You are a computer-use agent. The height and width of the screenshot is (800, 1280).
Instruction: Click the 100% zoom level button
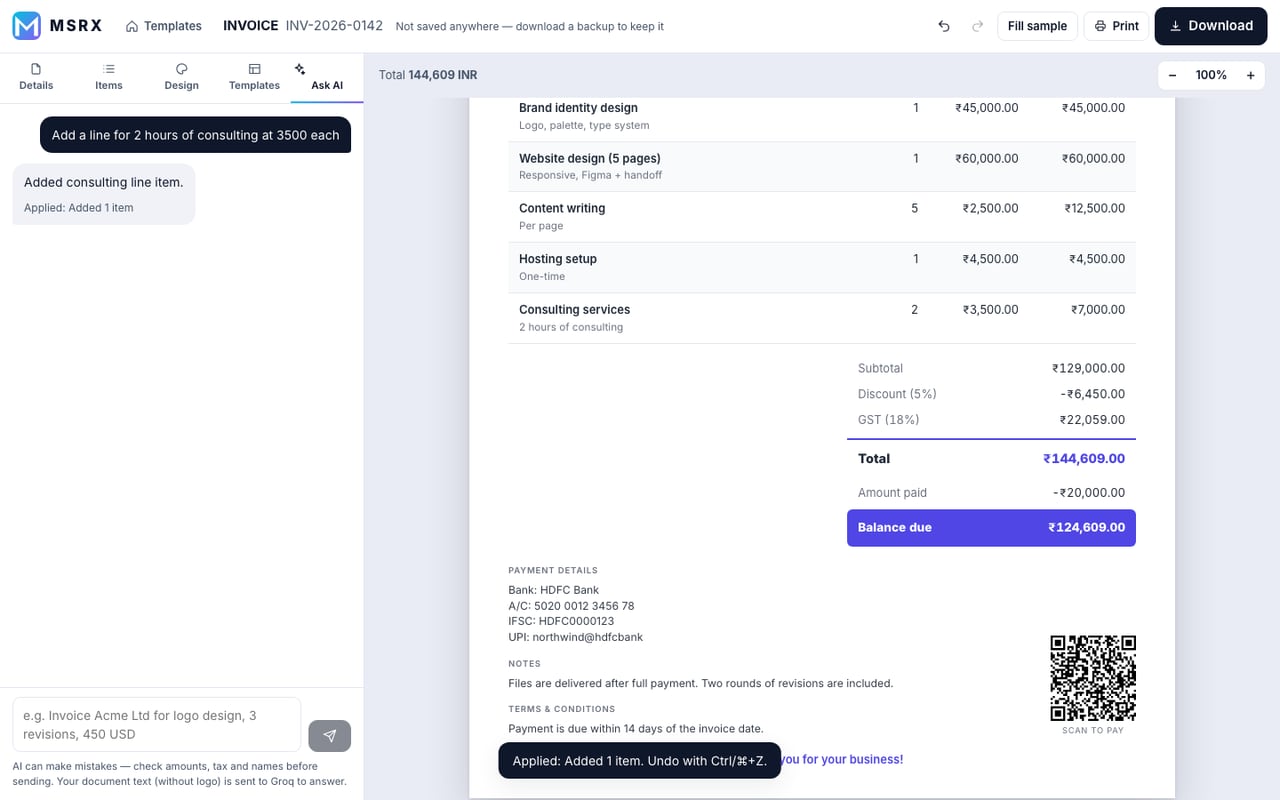point(1211,75)
